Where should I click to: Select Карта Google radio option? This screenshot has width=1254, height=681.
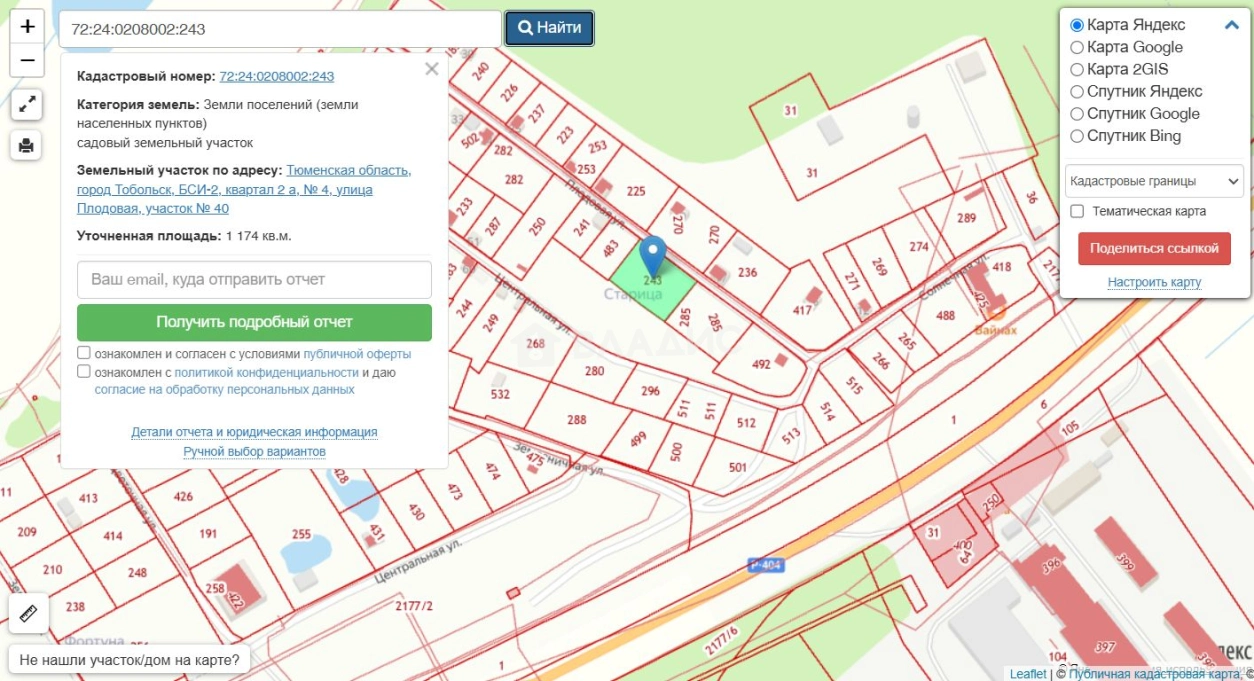click(x=1077, y=47)
